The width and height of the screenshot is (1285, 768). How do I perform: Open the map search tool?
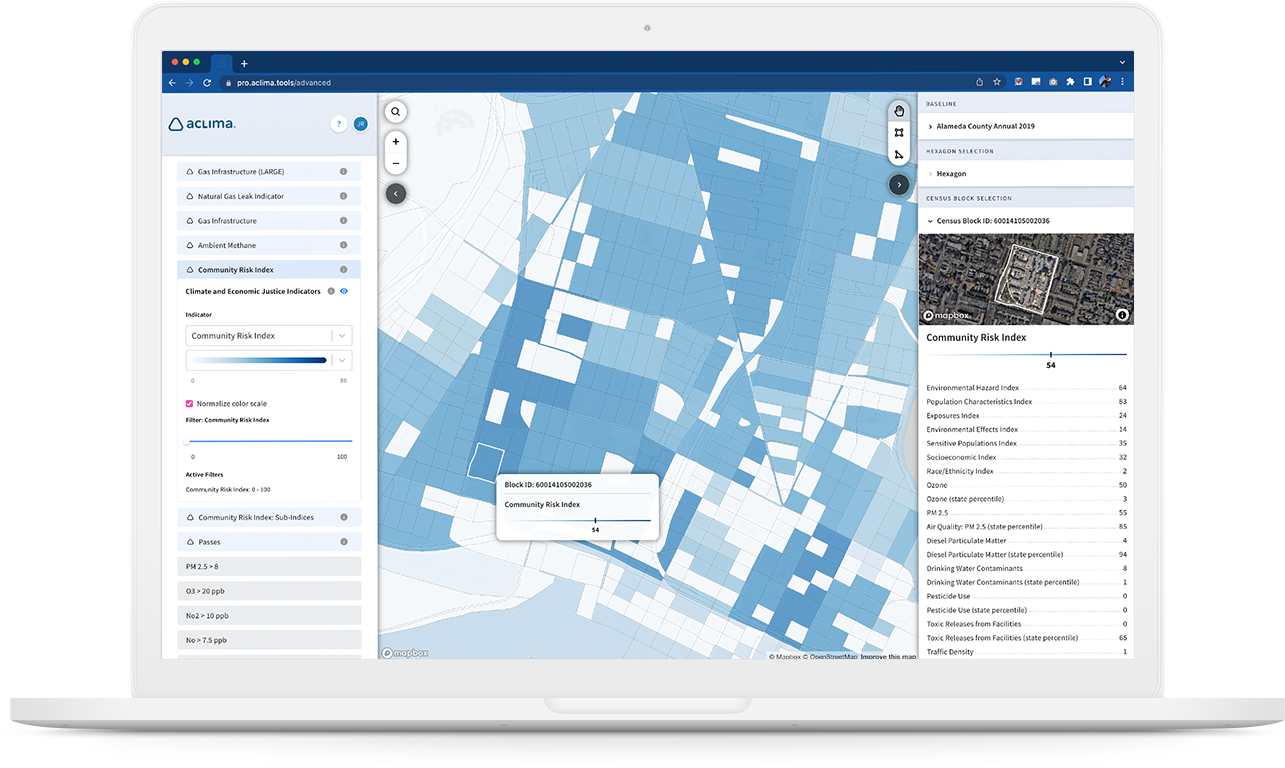396,112
